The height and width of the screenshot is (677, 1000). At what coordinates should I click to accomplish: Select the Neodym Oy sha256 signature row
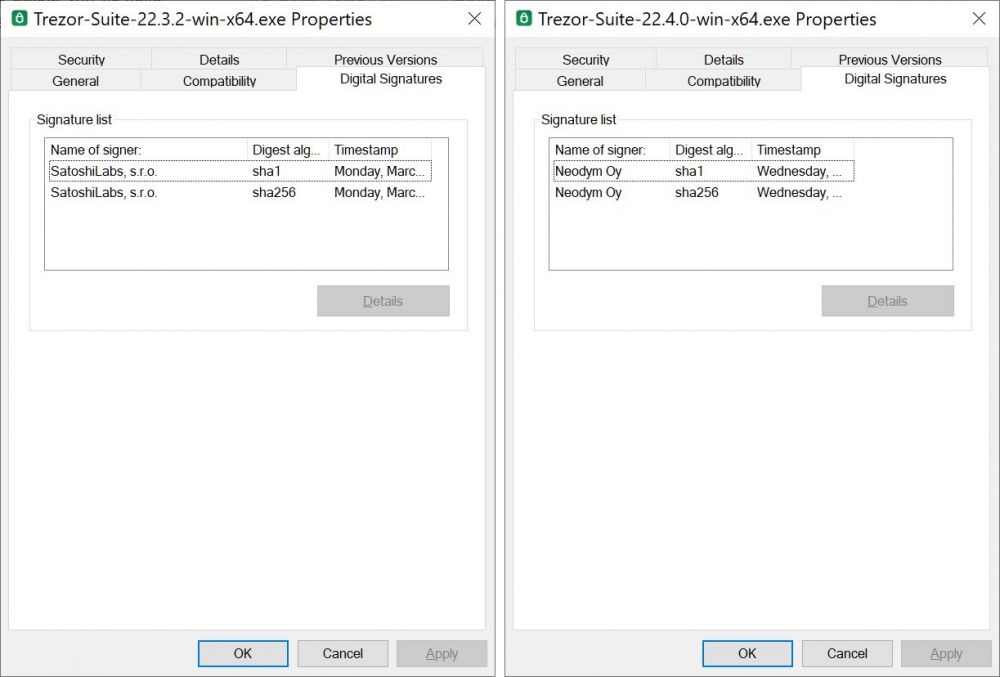coord(703,193)
